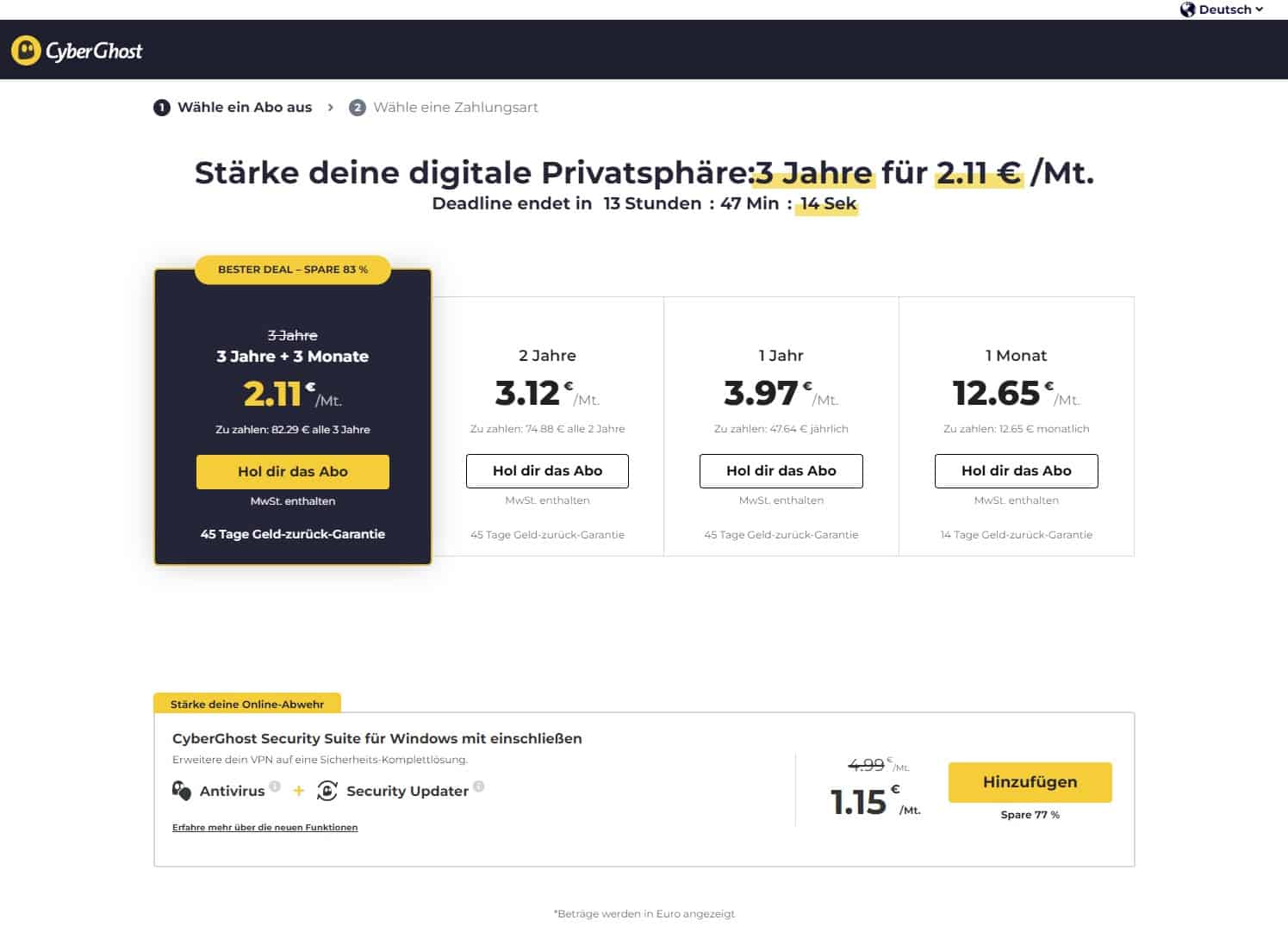This screenshot has width=1288, height=951.
Task: Click the globe icon beside Deutsch
Action: [1187, 9]
